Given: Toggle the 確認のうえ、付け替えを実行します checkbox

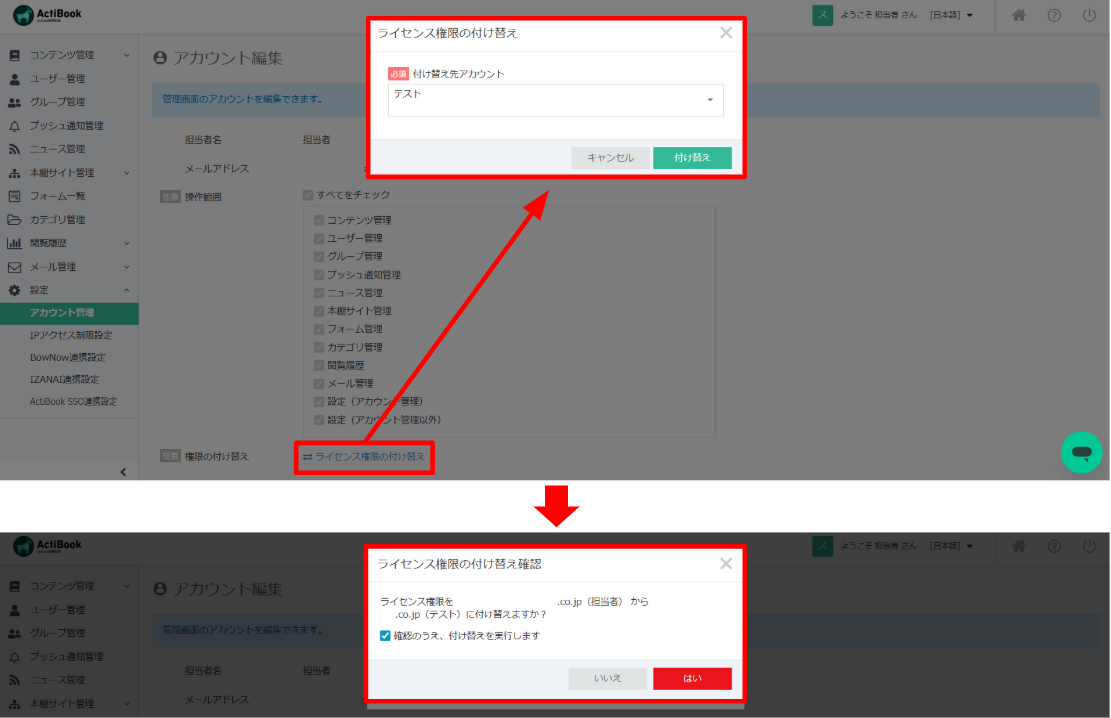Looking at the screenshot, I should (385, 636).
